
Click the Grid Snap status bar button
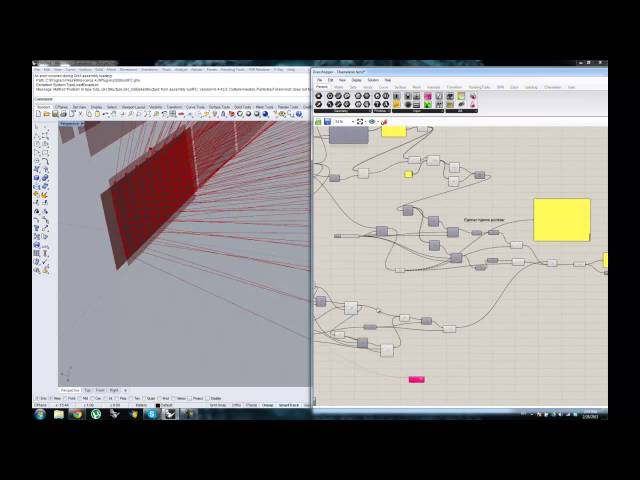[x=218, y=405]
